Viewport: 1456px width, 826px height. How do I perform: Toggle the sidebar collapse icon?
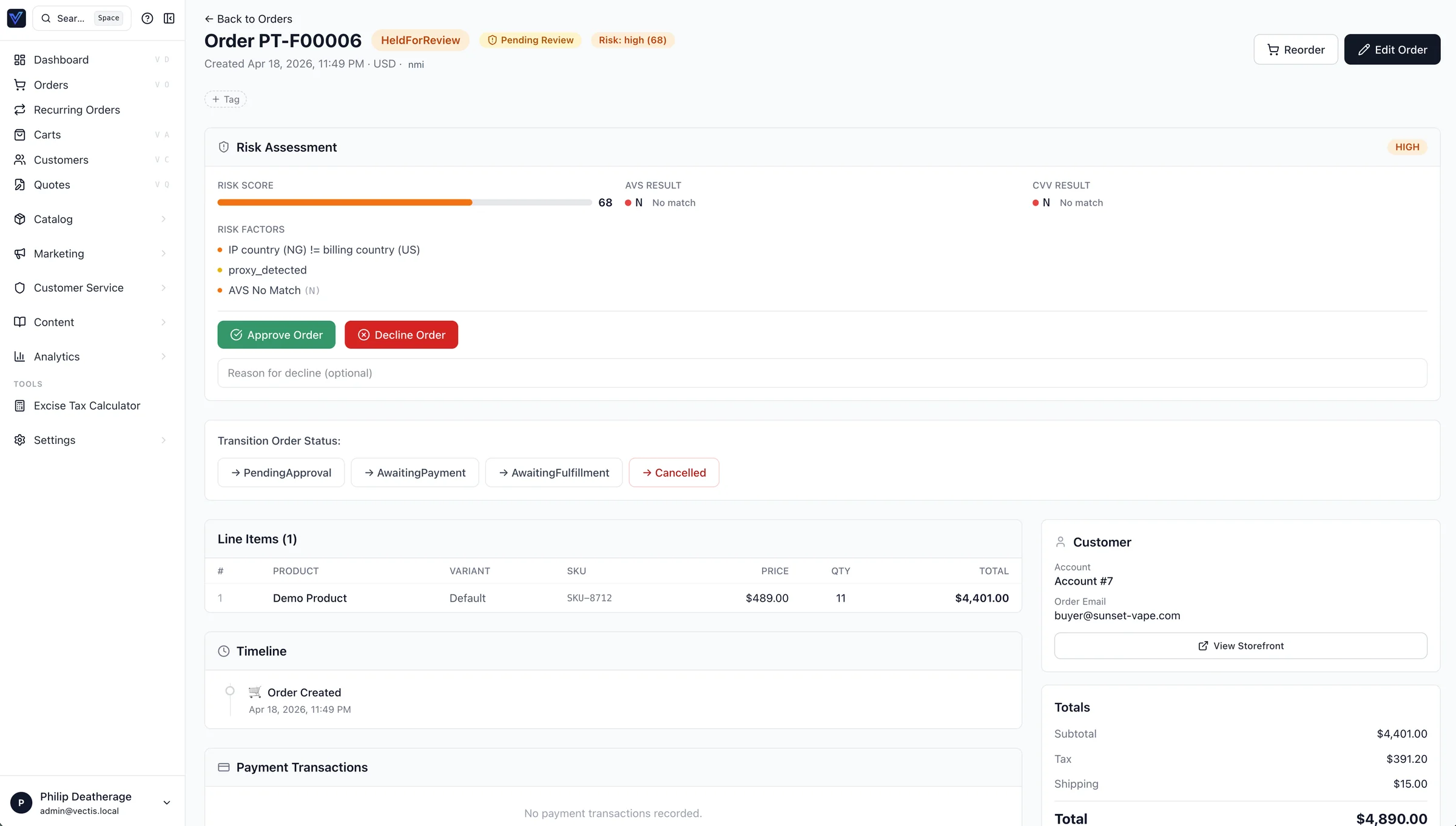[x=169, y=18]
